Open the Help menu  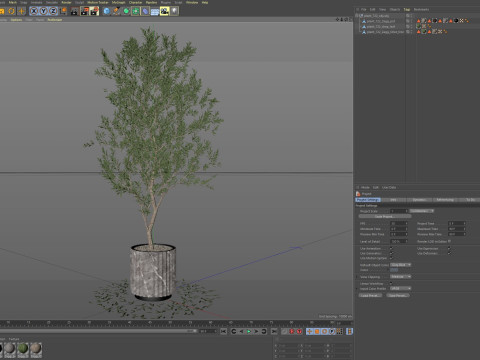(x=205, y=2)
